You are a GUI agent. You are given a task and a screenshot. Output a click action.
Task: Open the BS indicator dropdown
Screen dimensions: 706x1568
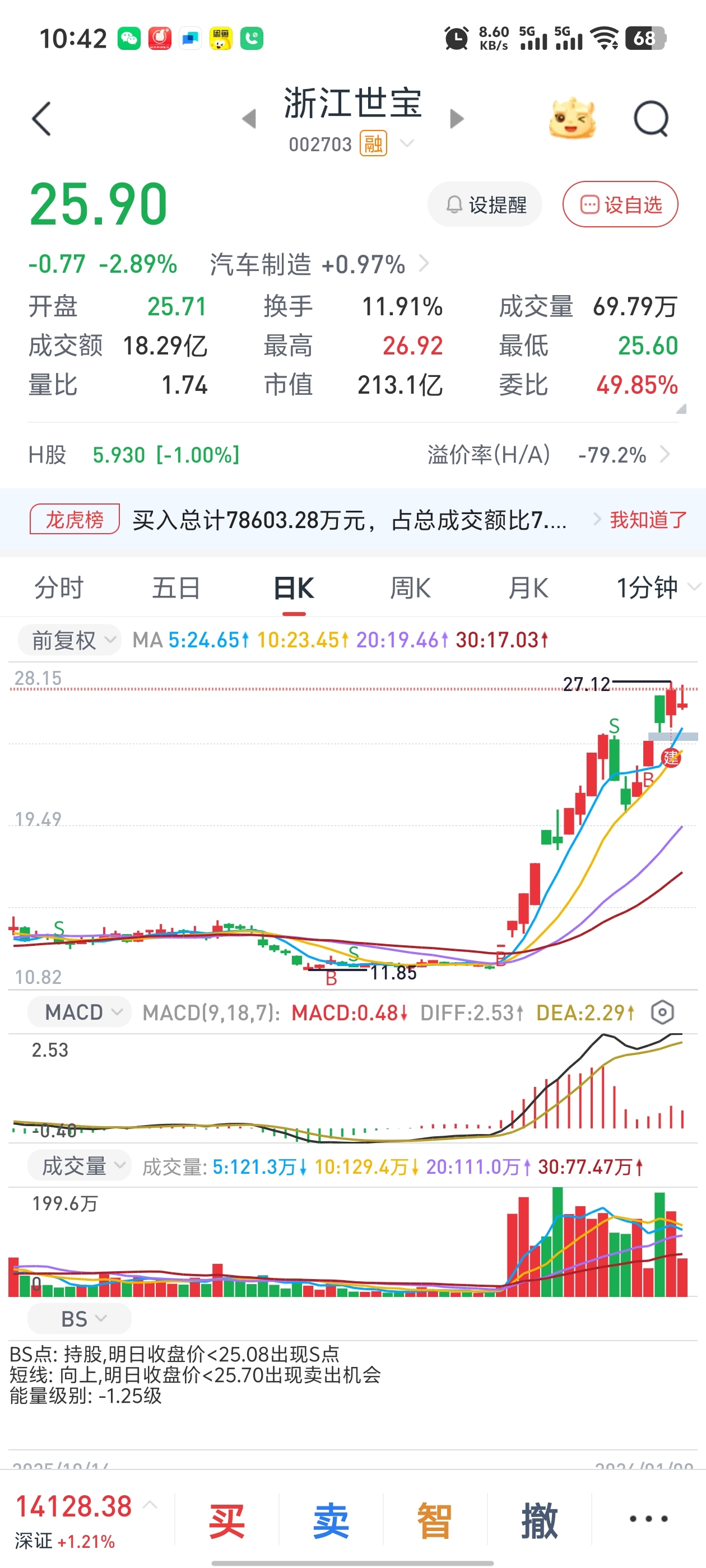[79, 1318]
